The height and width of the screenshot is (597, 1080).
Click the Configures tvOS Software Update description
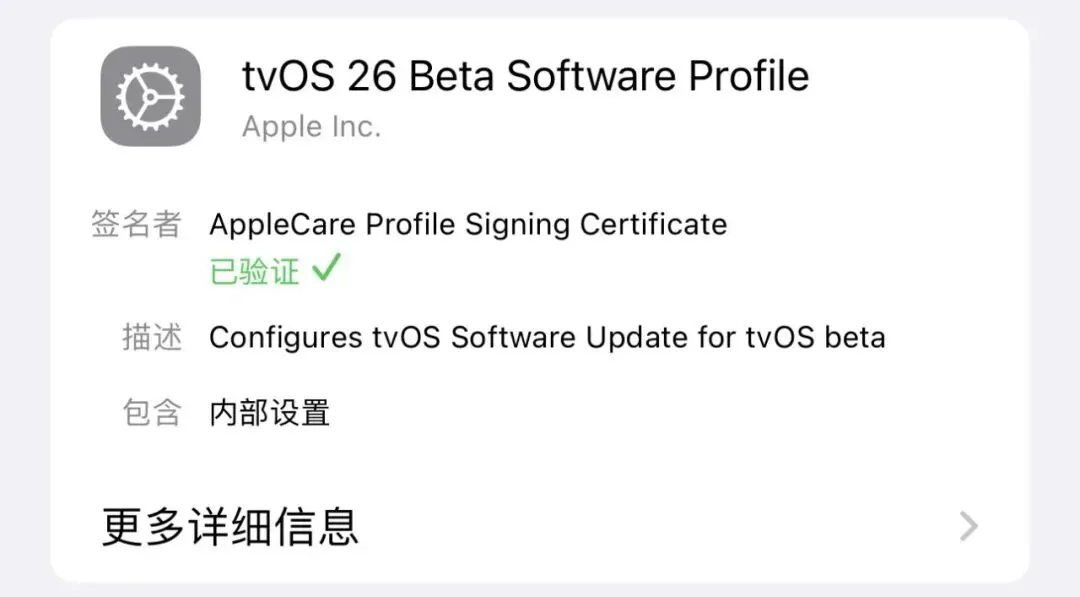[x=546, y=337]
